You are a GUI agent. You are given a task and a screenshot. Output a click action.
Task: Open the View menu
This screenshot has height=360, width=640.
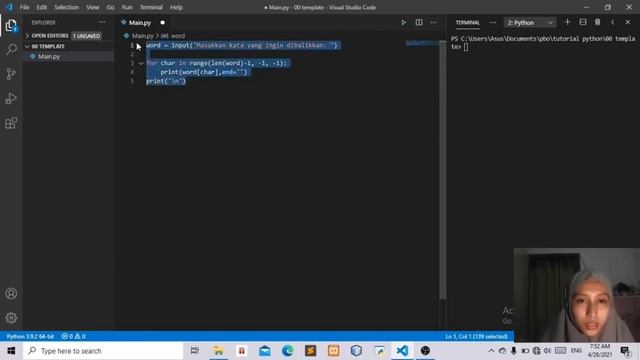click(x=93, y=7)
